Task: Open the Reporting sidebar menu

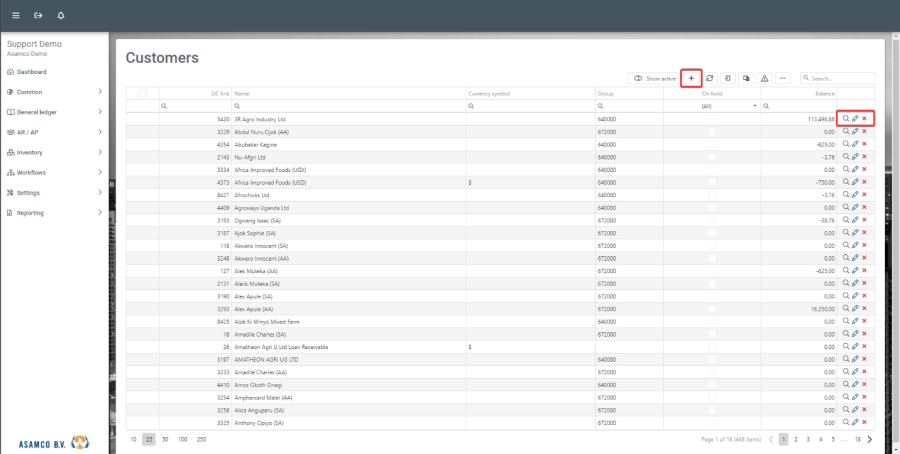Action: coord(54,212)
